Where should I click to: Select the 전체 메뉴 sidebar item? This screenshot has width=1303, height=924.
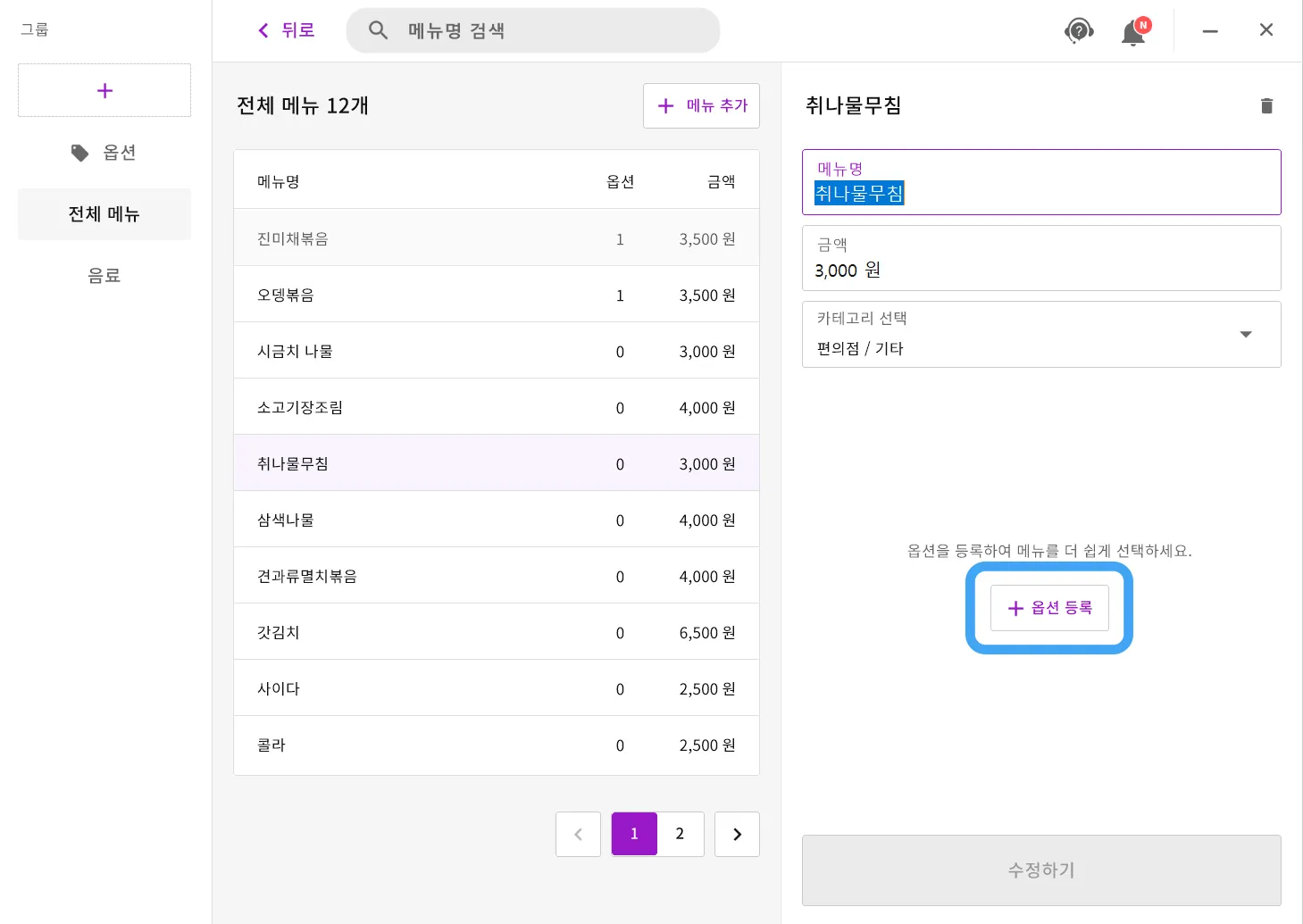click(104, 214)
